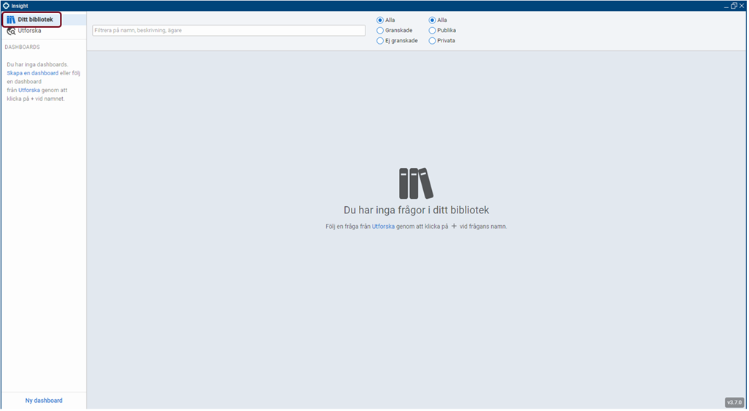The image size is (749, 411).
Task: Select the Granskade radio button
Action: pos(380,31)
